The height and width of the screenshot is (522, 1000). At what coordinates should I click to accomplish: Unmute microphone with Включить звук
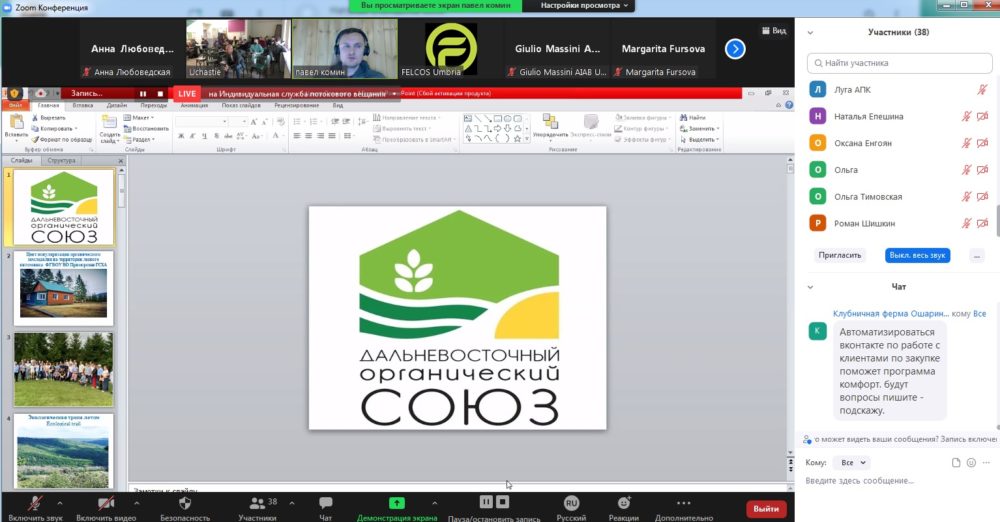point(36,508)
